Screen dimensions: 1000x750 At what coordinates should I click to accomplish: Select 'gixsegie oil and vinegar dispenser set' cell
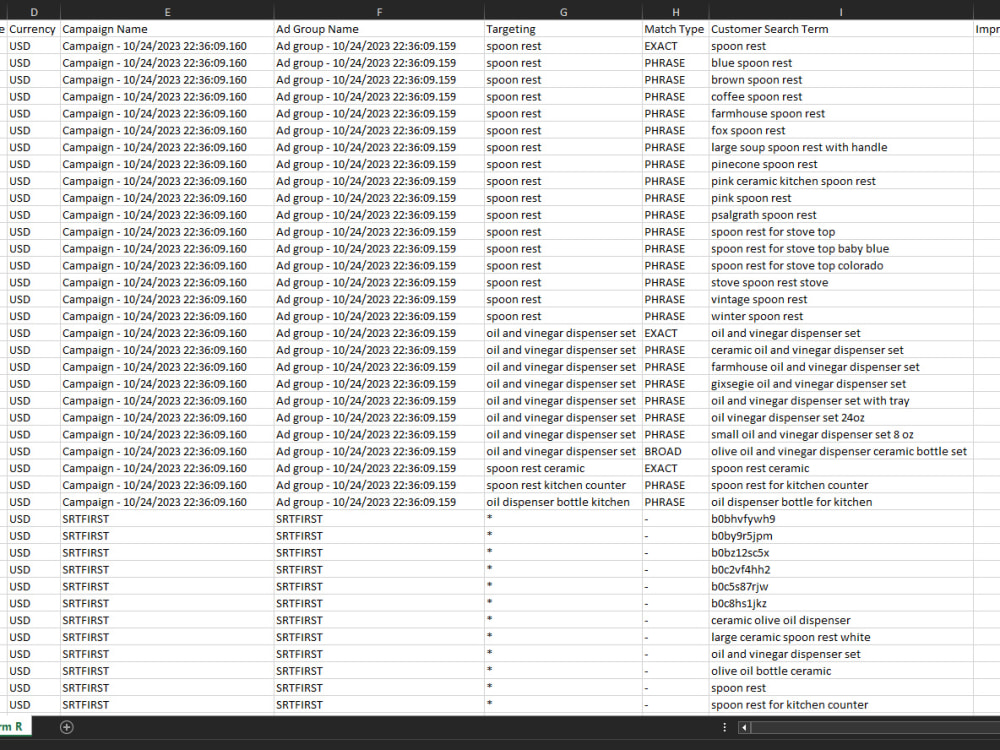pyautogui.click(x=841, y=384)
